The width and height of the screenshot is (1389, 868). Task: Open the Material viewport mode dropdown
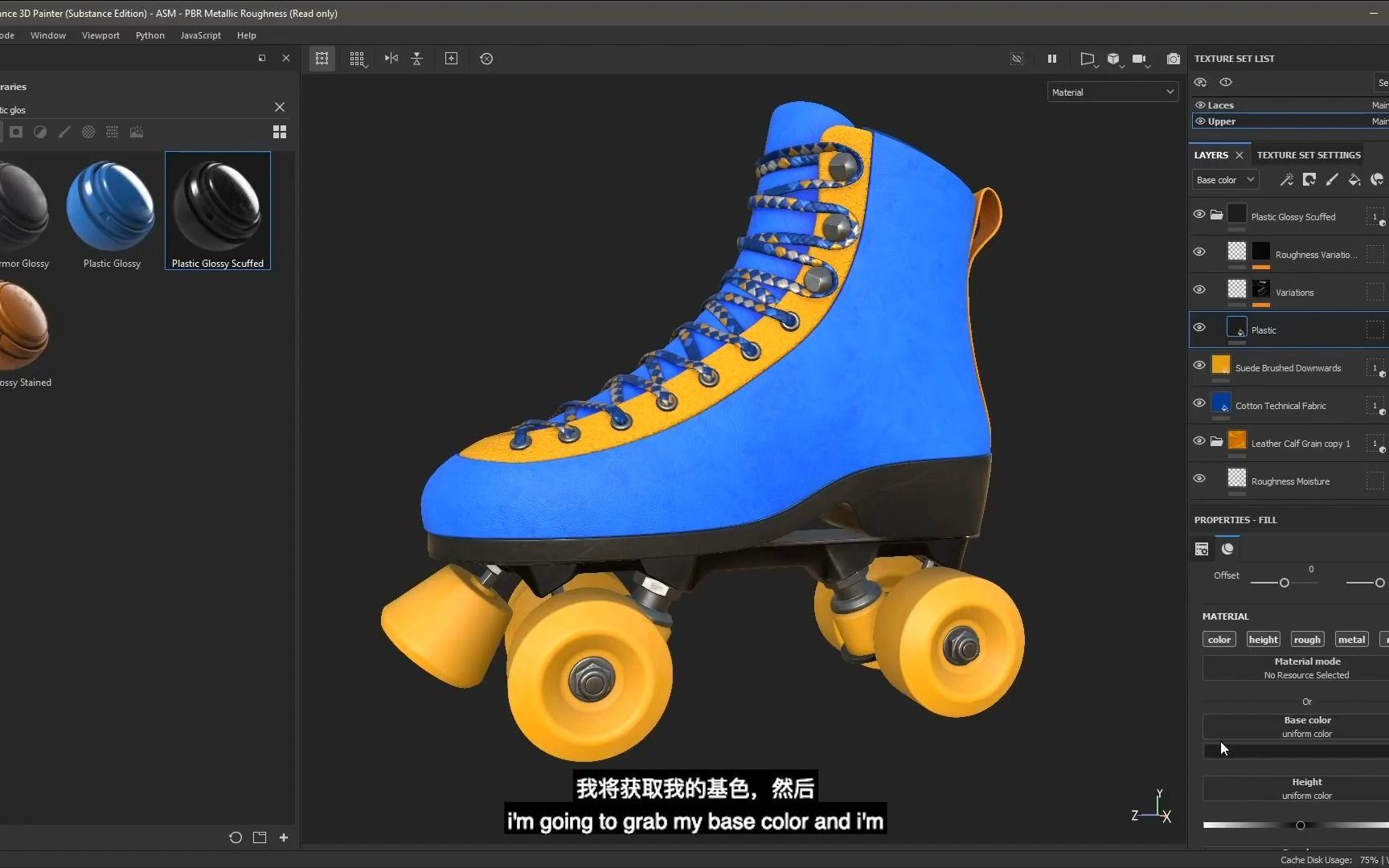tap(1112, 92)
